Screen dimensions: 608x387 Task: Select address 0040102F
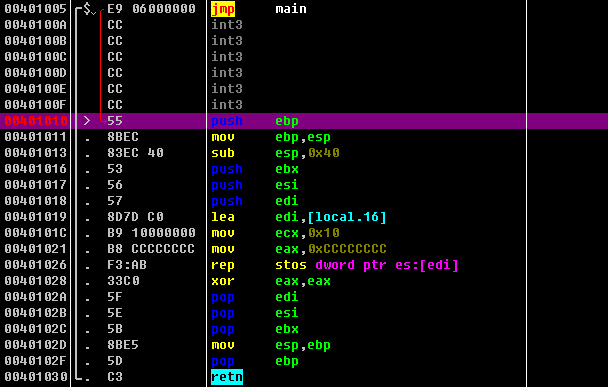[36, 361]
